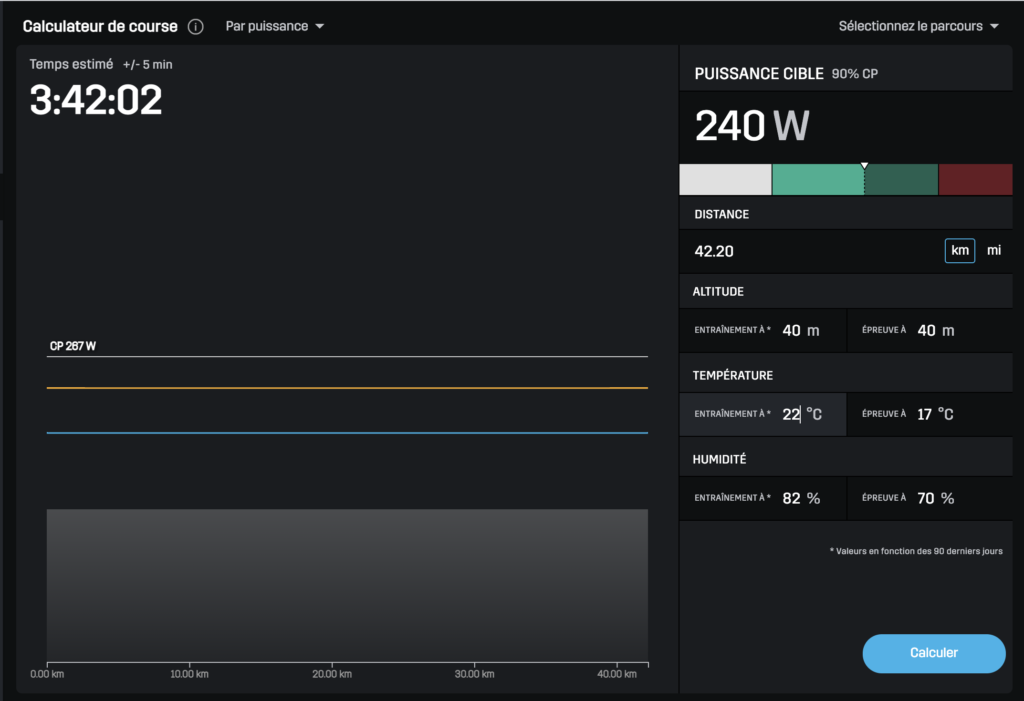
Task: Click the 'CP 267 W' chart label
Action: click(72, 346)
